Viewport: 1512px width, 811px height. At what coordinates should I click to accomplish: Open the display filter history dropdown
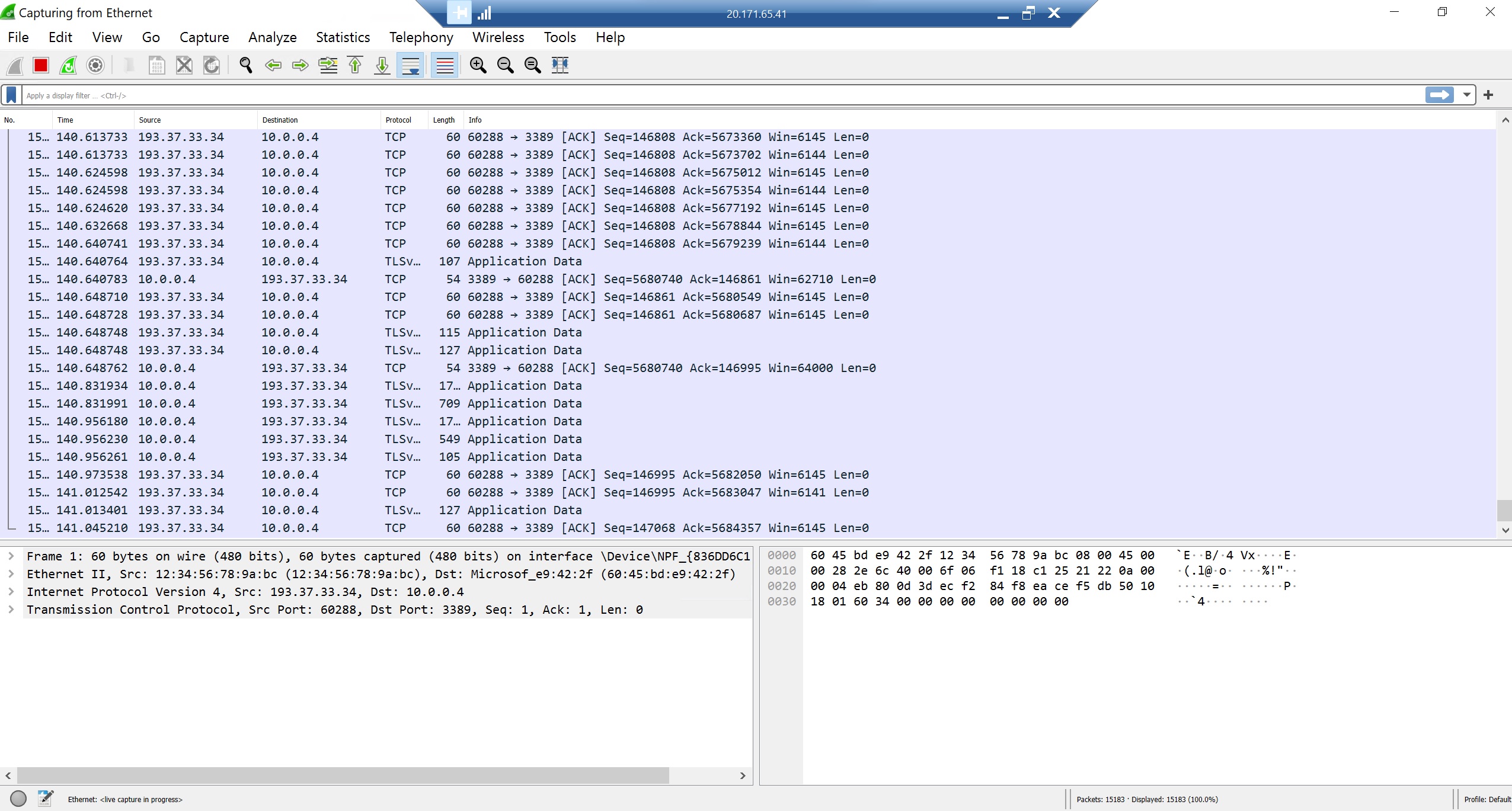point(1466,95)
